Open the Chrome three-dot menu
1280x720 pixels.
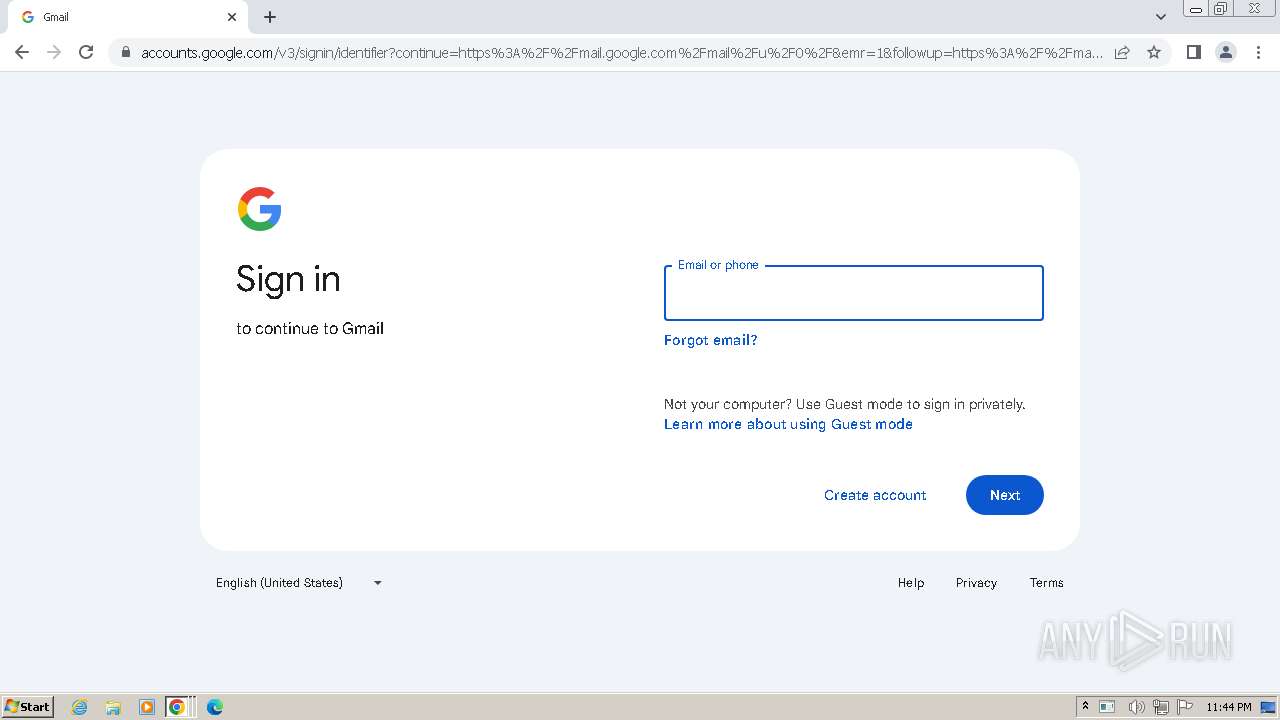coord(1258,52)
